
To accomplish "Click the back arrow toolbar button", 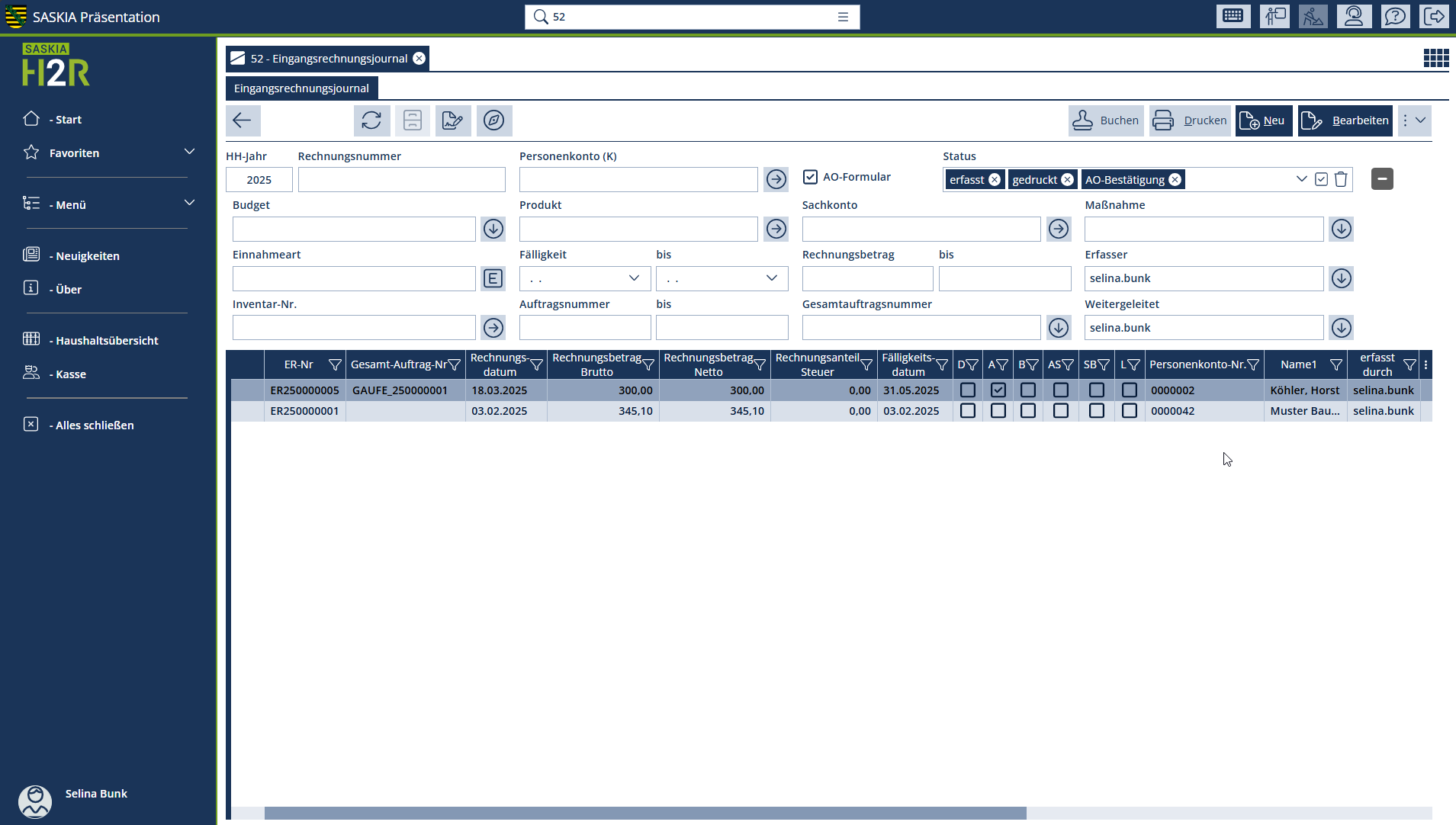I will coord(243,120).
